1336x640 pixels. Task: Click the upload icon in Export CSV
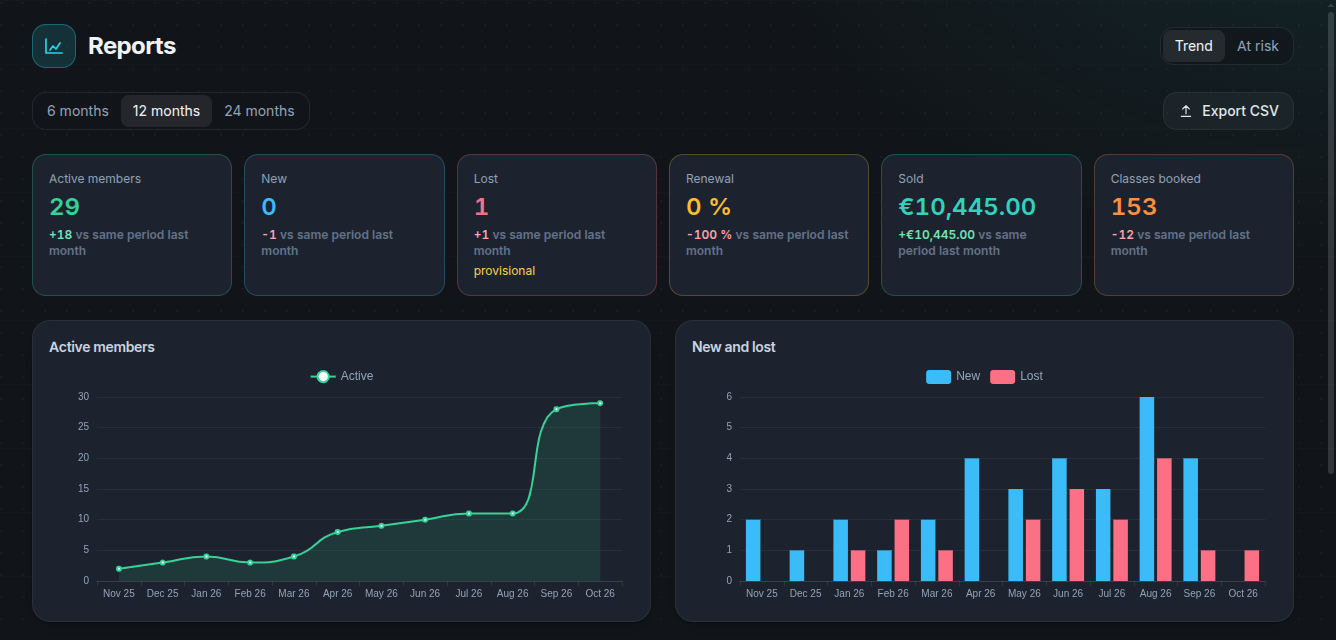pos(1186,111)
